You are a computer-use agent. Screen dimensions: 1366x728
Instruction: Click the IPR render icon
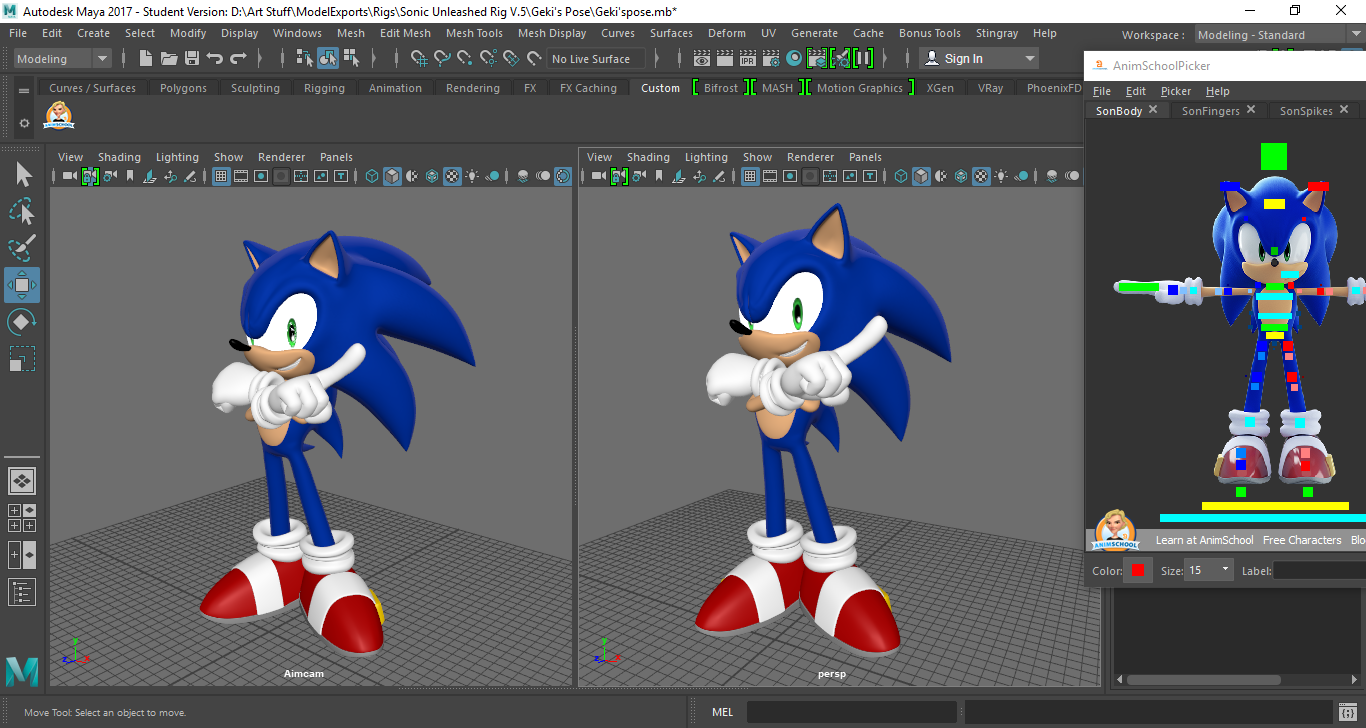click(748, 59)
